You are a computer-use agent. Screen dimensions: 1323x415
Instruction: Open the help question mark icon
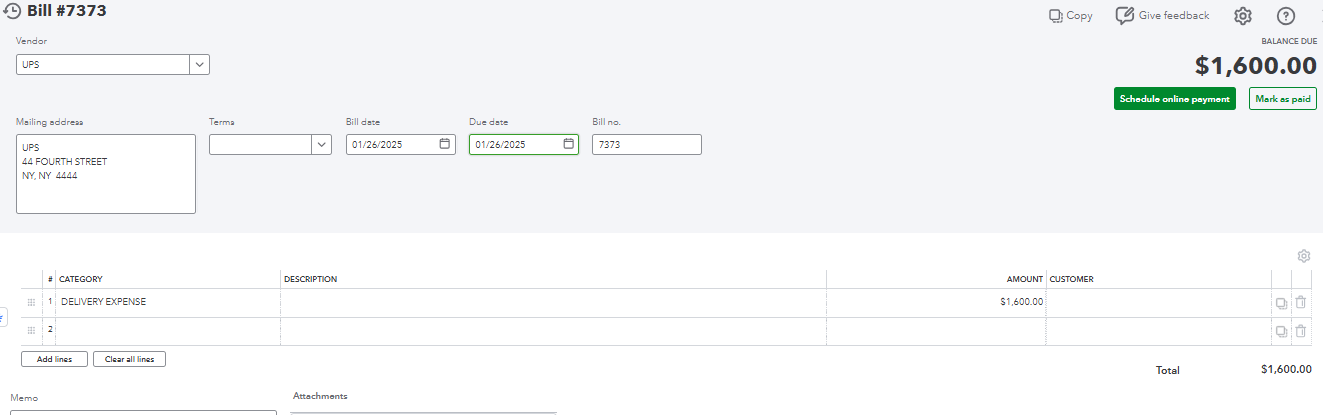[1286, 16]
